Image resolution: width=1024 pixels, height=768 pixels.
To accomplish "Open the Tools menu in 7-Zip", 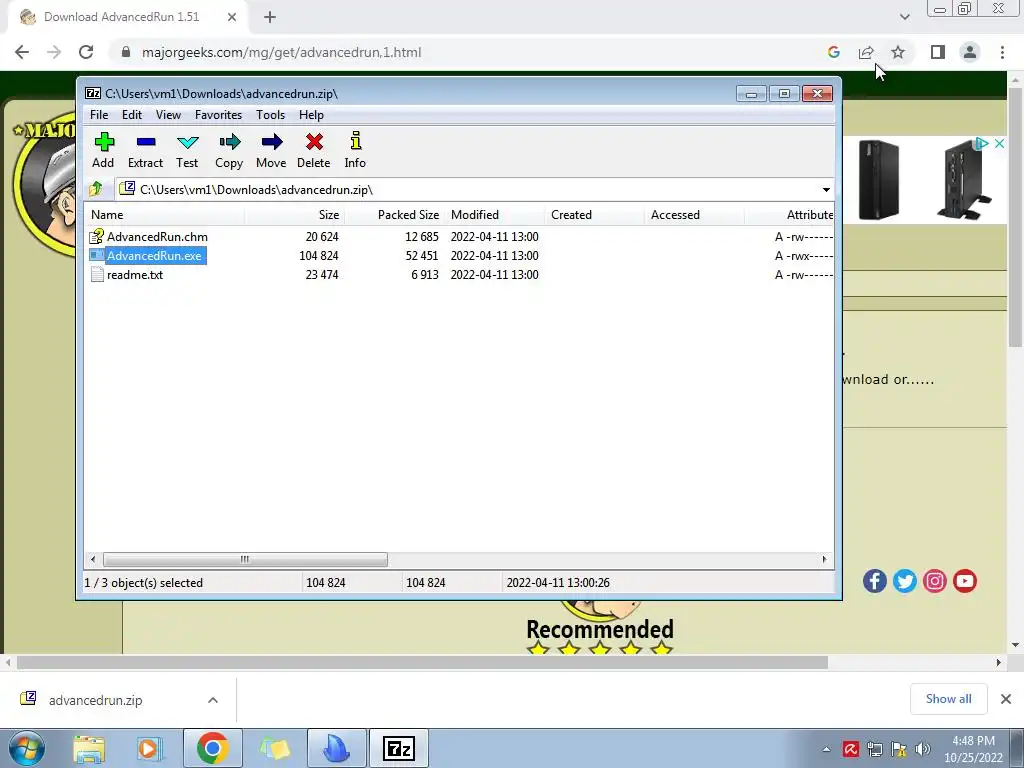I will [x=270, y=115].
